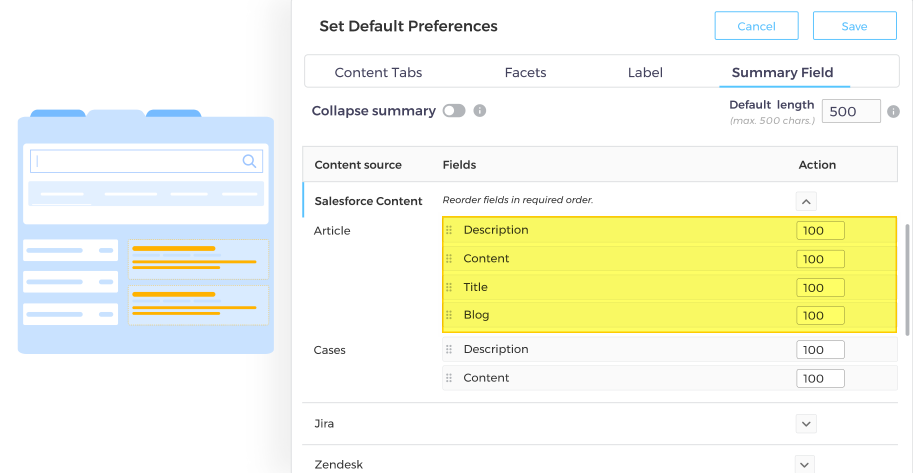The width and height of the screenshot is (913, 473).
Task: Open the Facets tab
Action: [525, 73]
